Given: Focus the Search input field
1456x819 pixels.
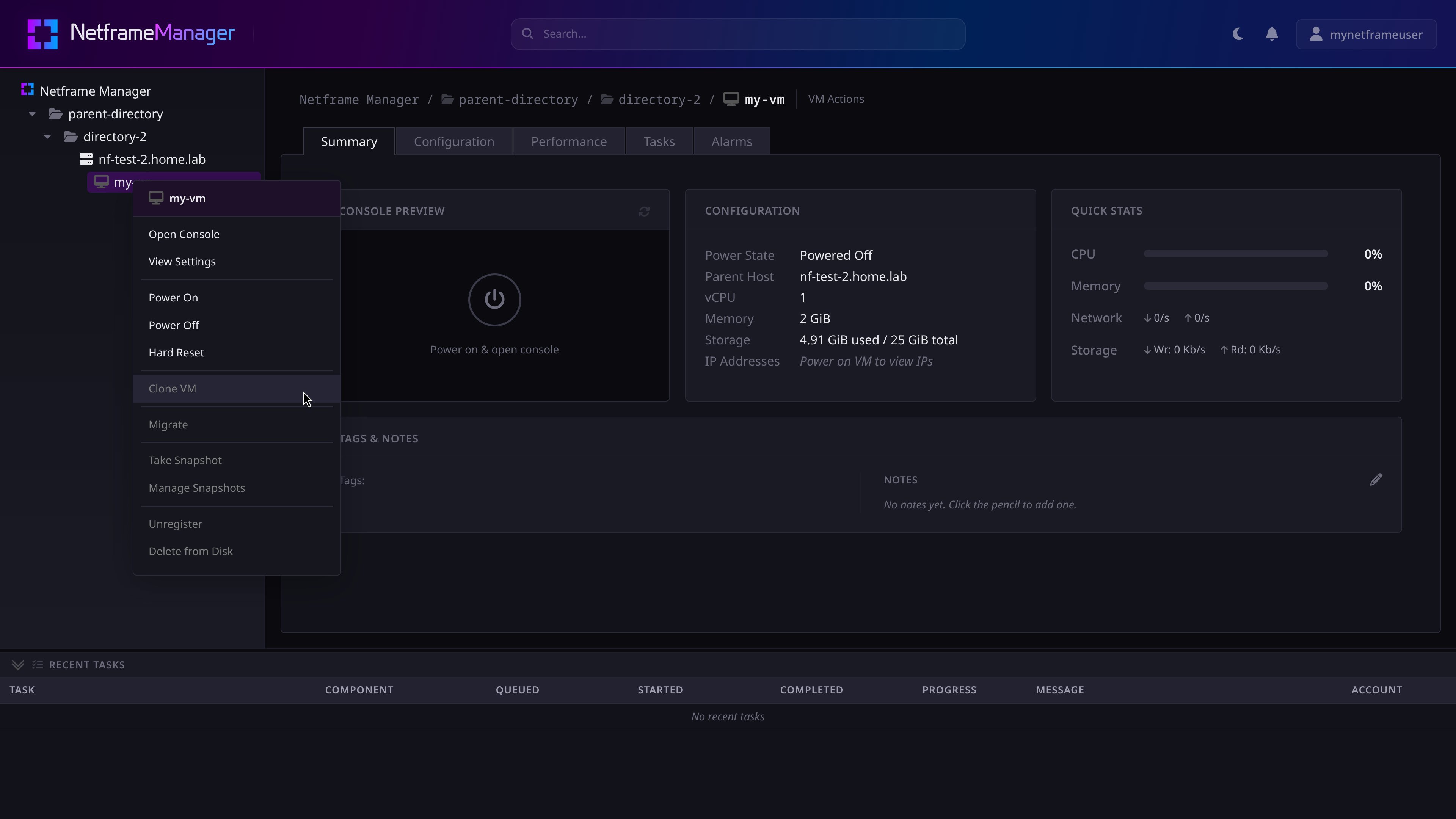Looking at the screenshot, I should pos(737,34).
